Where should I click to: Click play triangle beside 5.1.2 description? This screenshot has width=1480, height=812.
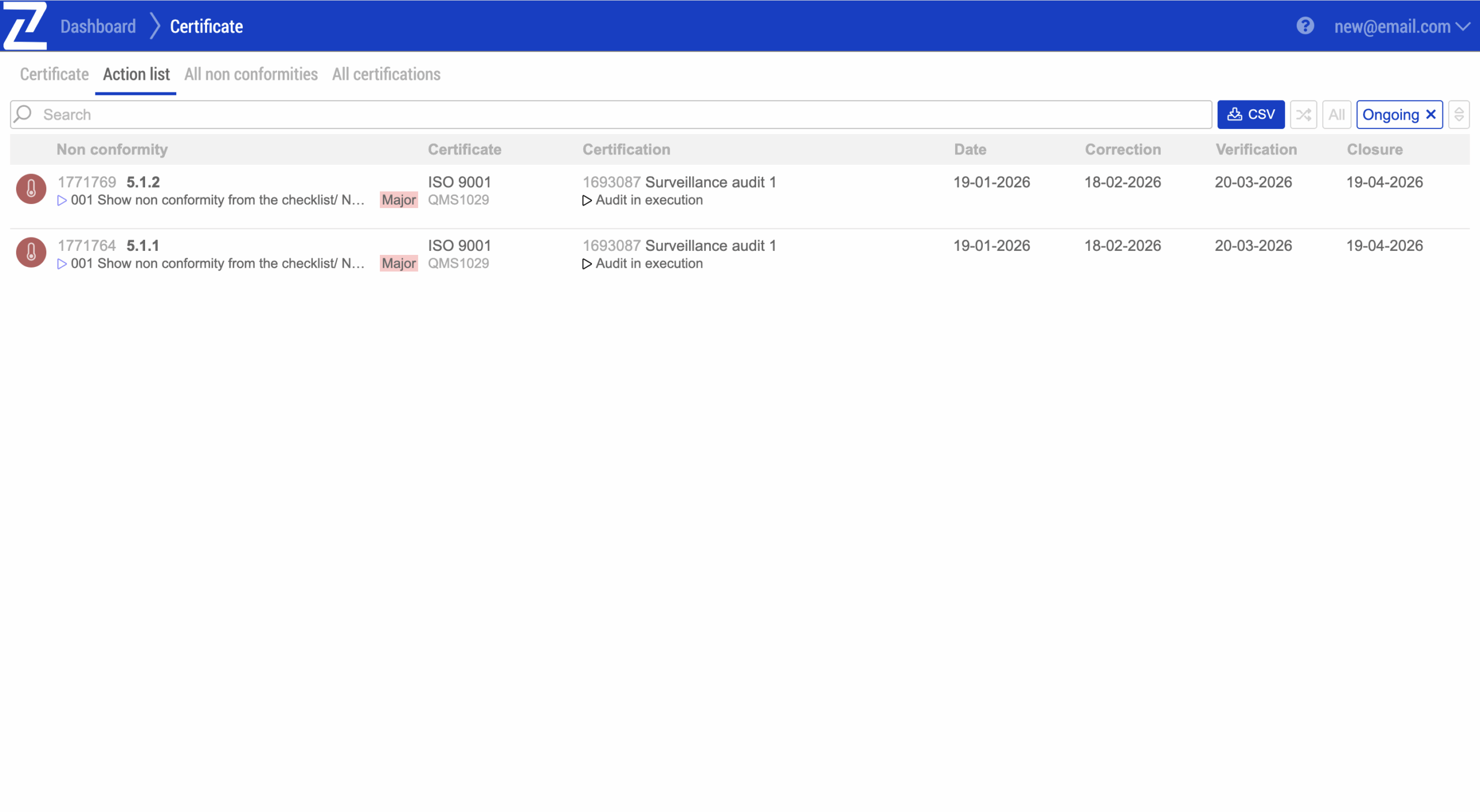pyautogui.click(x=62, y=201)
